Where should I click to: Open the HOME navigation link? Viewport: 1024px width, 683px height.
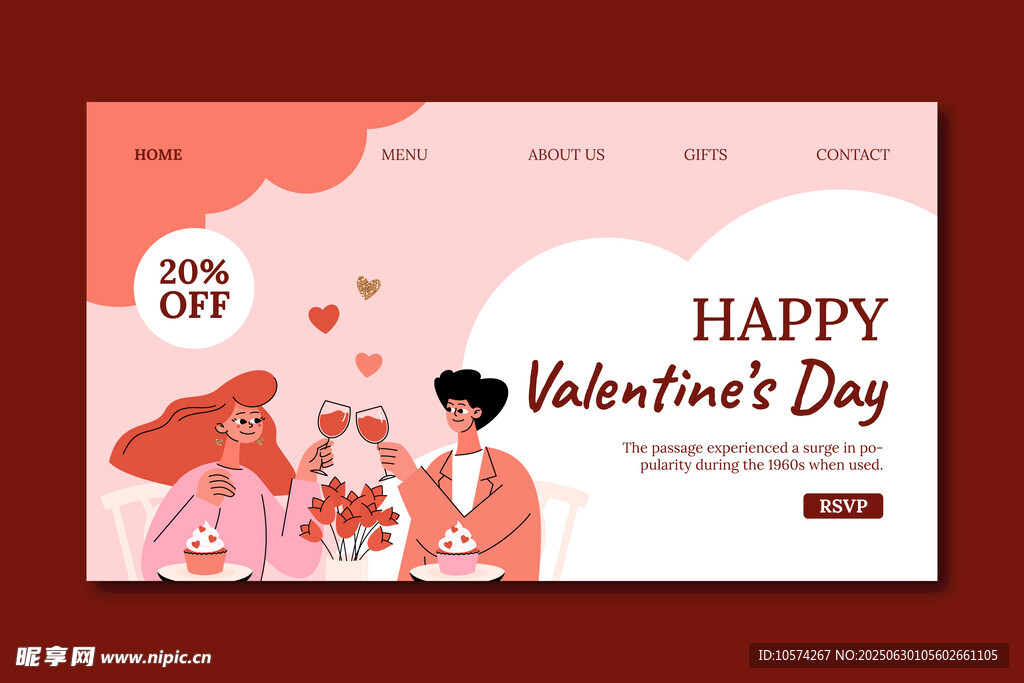pos(158,155)
